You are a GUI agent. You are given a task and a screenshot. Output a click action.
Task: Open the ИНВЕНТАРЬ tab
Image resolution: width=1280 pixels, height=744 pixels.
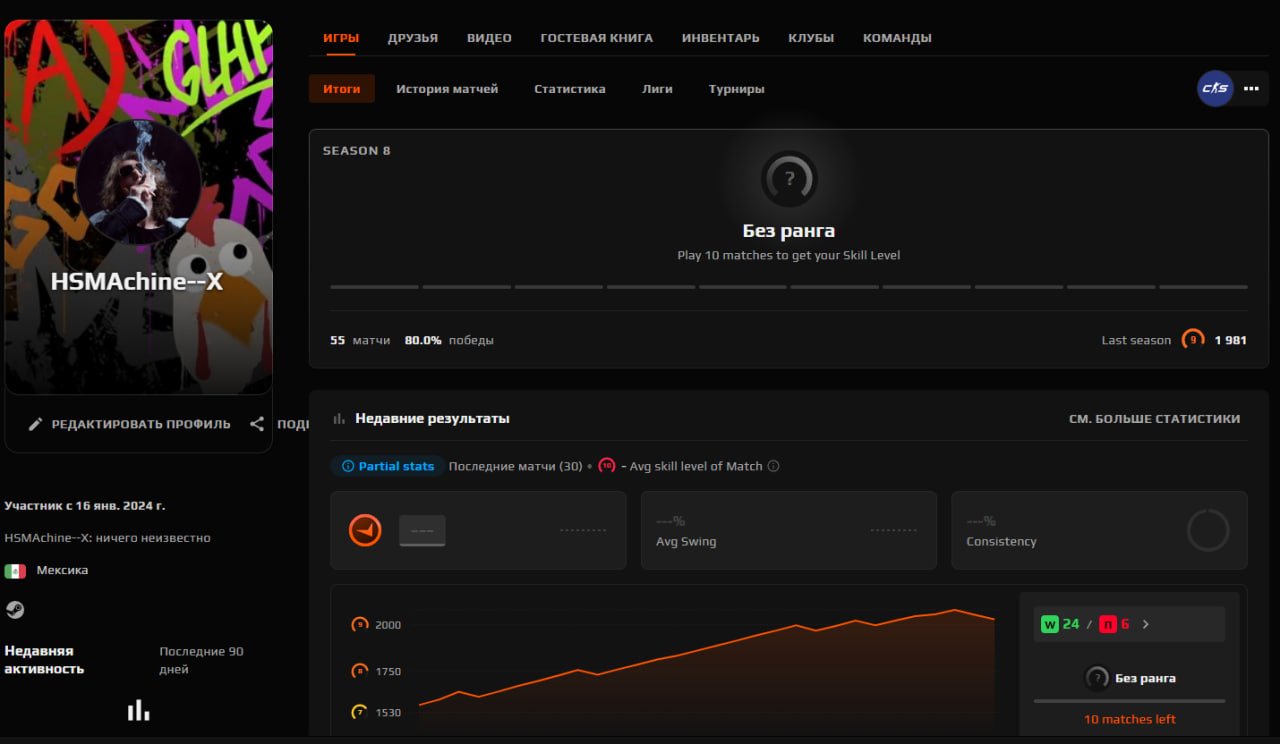(720, 38)
